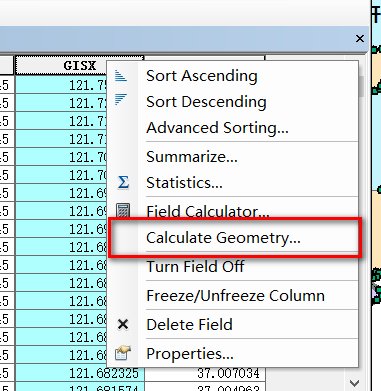Click the Delete Field X icon
Image resolution: width=381 pixels, height=391 pixels.
[123, 324]
